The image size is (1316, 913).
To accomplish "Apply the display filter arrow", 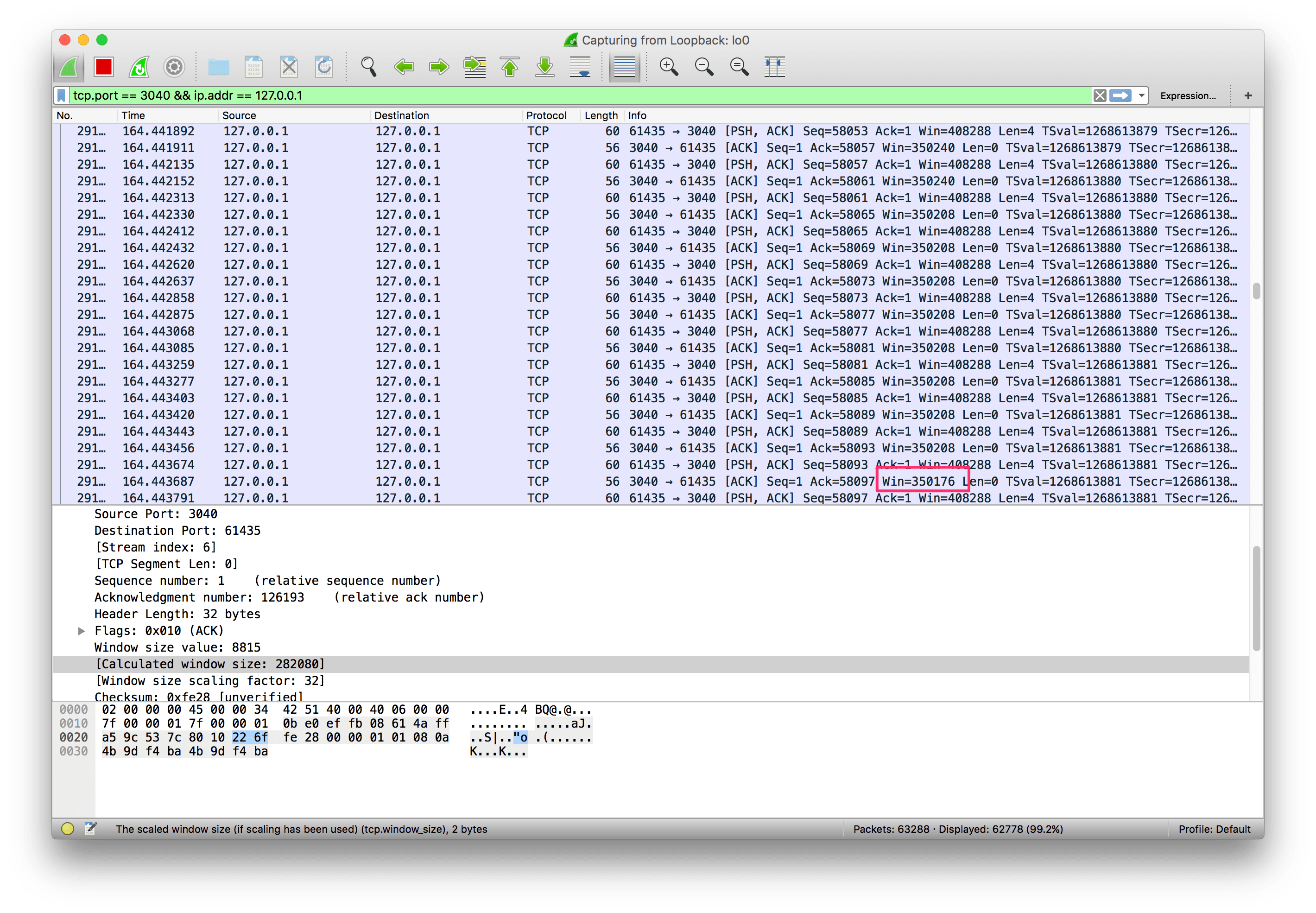I will click(1120, 95).
